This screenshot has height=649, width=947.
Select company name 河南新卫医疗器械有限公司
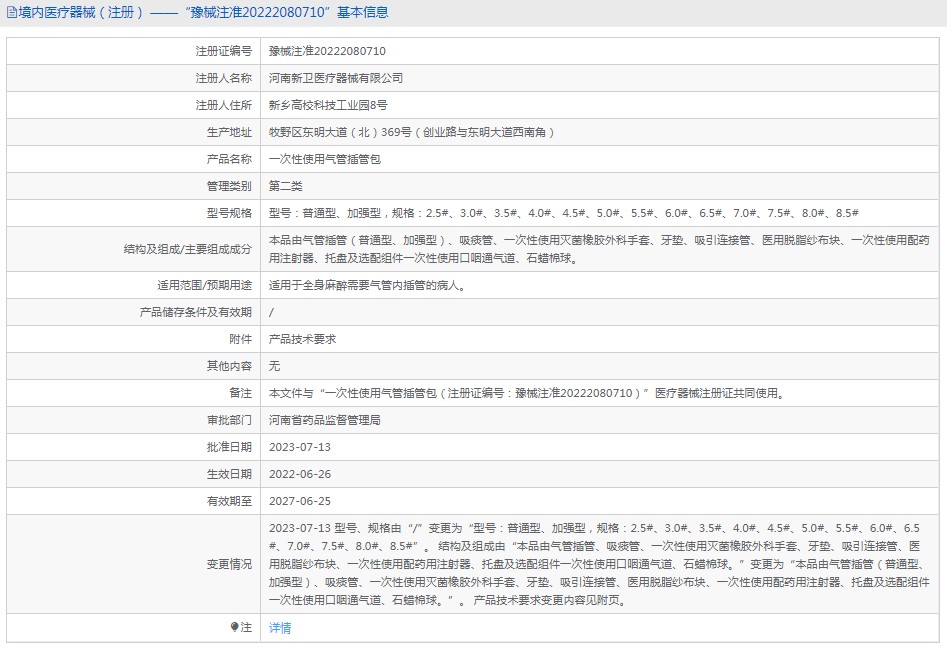click(x=336, y=78)
